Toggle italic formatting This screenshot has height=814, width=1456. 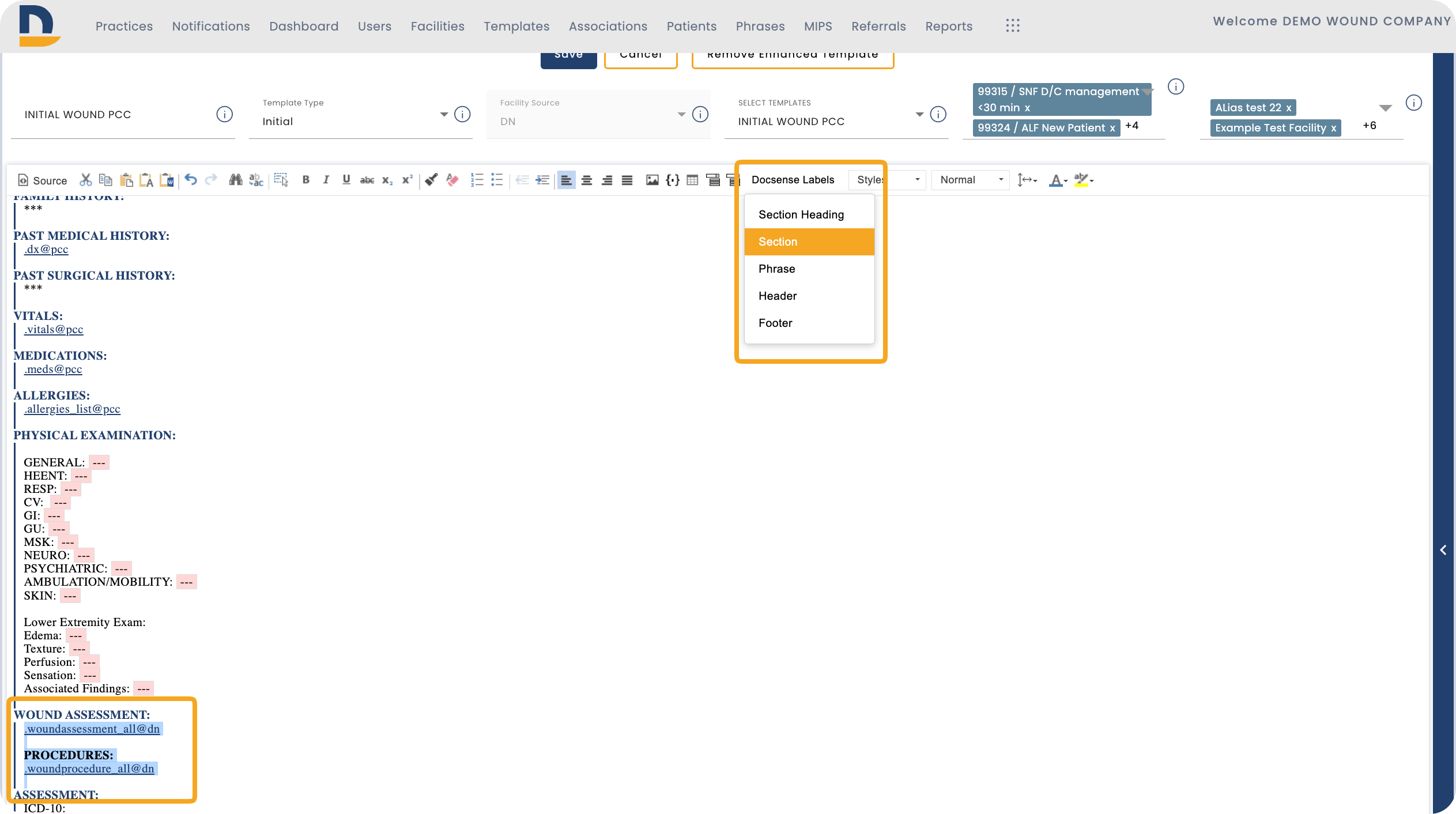tap(326, 180)
